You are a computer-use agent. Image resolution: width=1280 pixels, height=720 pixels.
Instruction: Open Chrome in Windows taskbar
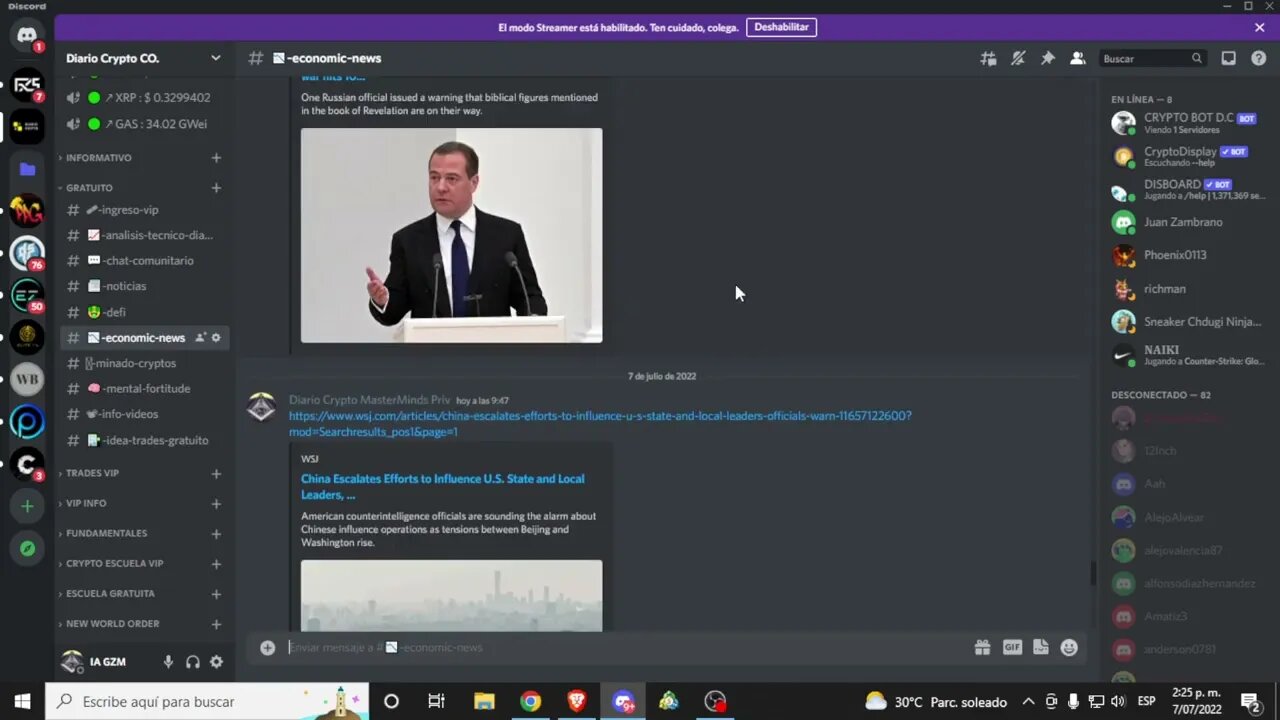click(530, 701)
